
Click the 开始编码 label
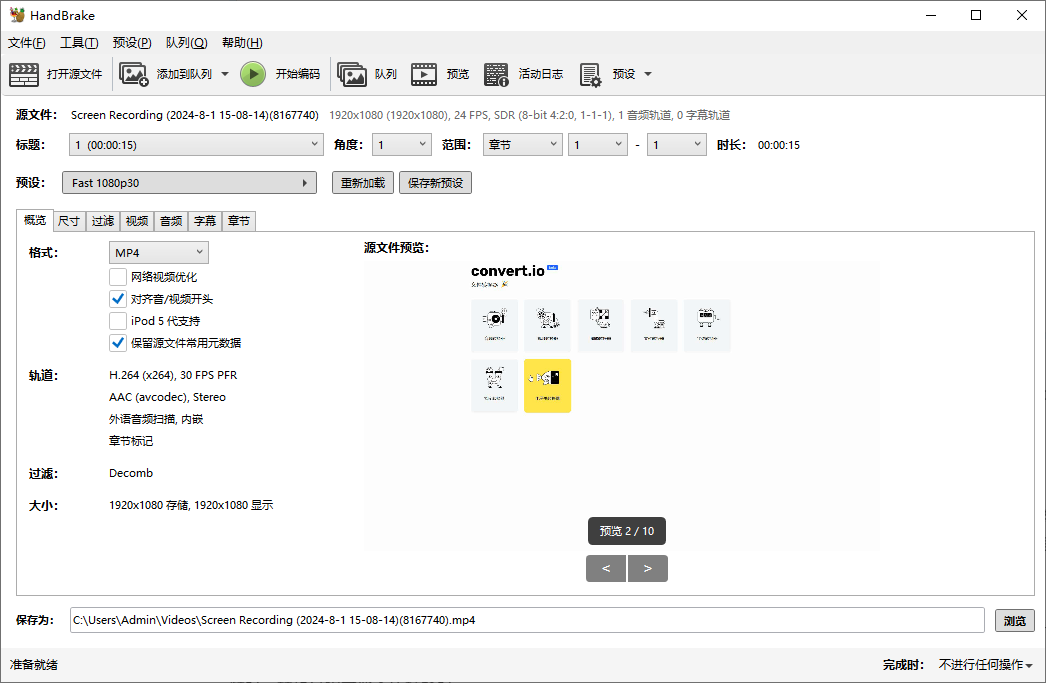coord(298,74)
